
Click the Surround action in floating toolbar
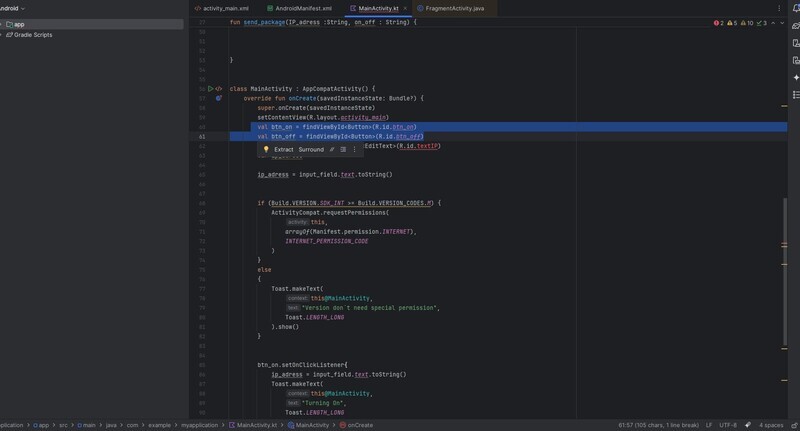coord(311,149)
